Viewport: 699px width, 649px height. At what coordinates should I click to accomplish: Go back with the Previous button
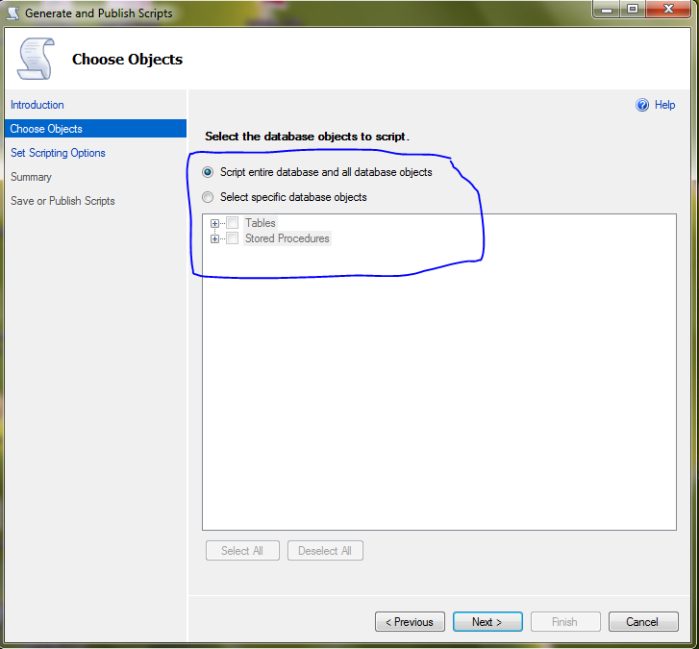410,622
